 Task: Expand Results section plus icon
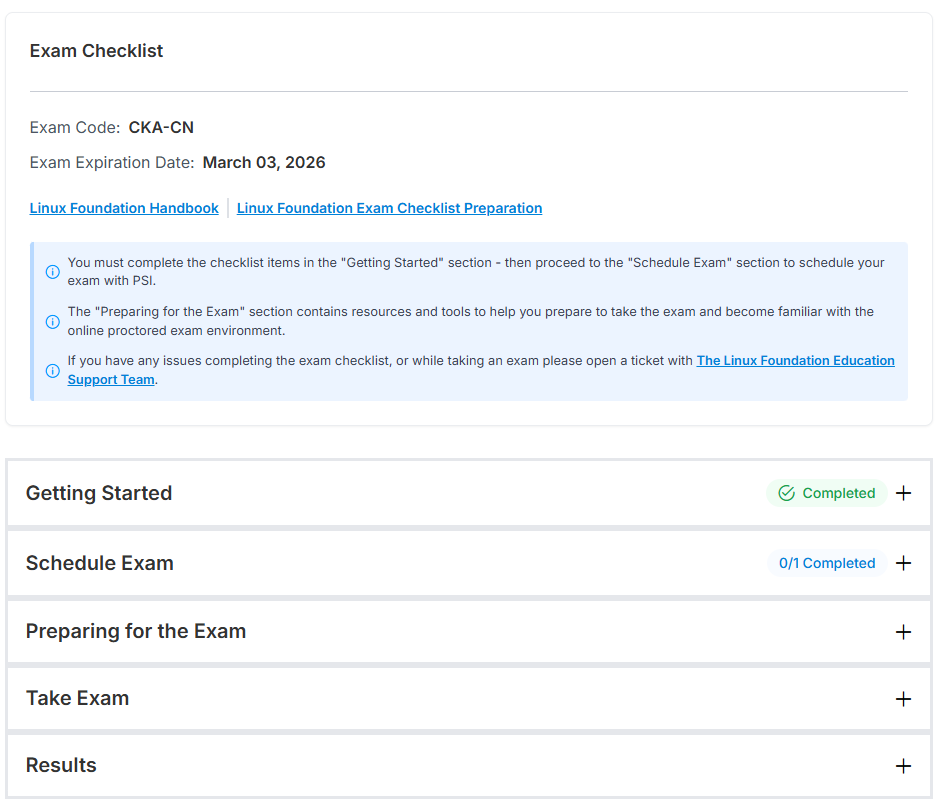[x=903, y=766]
